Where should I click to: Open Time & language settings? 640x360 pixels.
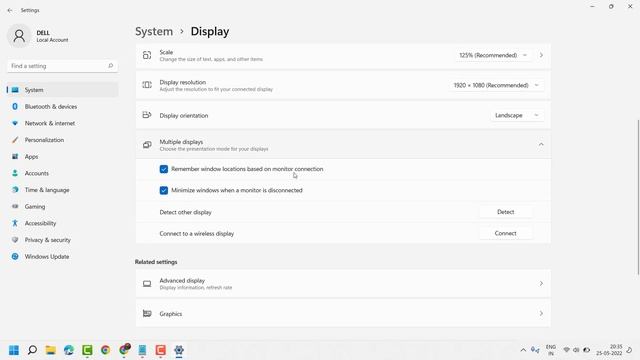pyautogui.click(x=62, y=190)
